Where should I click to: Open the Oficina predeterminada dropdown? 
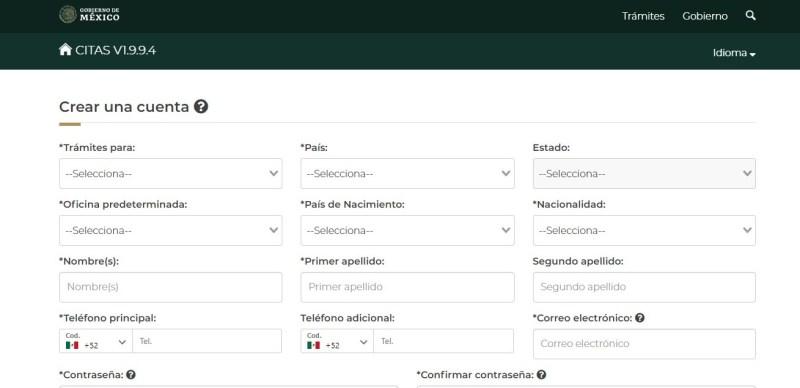170,230
